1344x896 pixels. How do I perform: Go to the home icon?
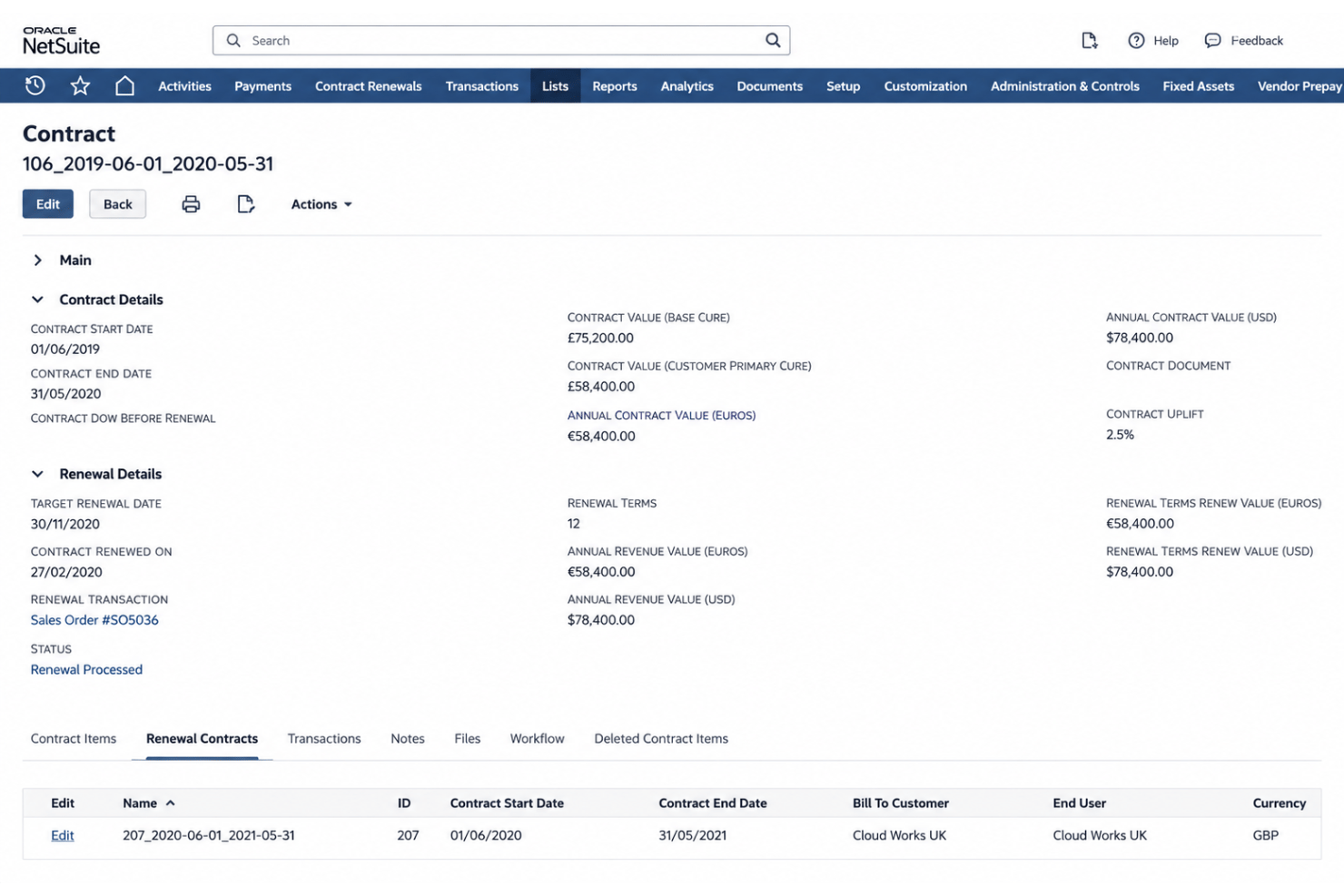coord(124,85)
